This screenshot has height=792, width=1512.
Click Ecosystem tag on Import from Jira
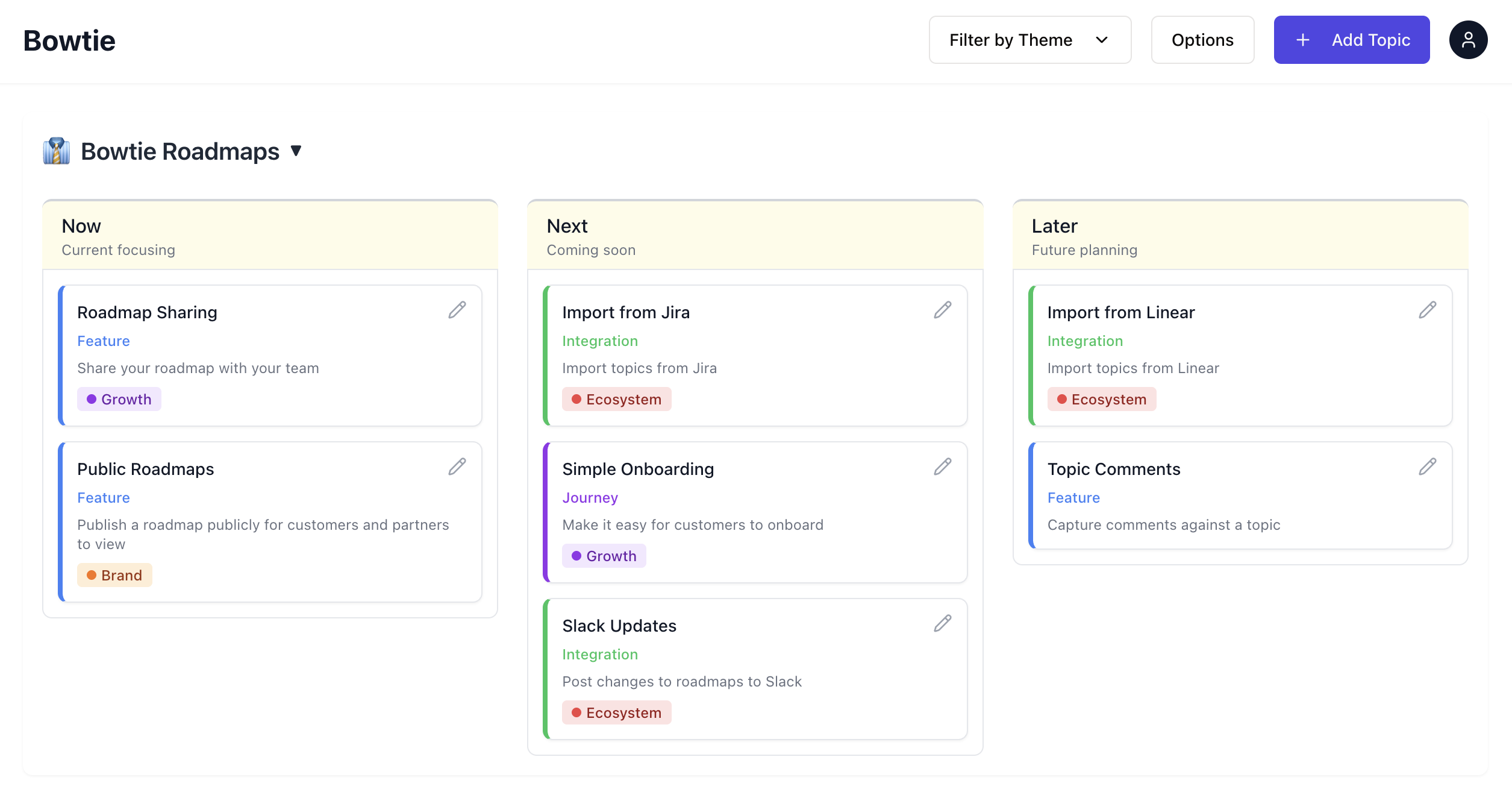click(616, 399)
